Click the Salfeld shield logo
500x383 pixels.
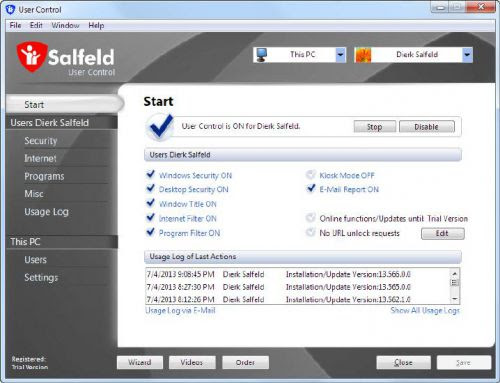coord(32,57)
